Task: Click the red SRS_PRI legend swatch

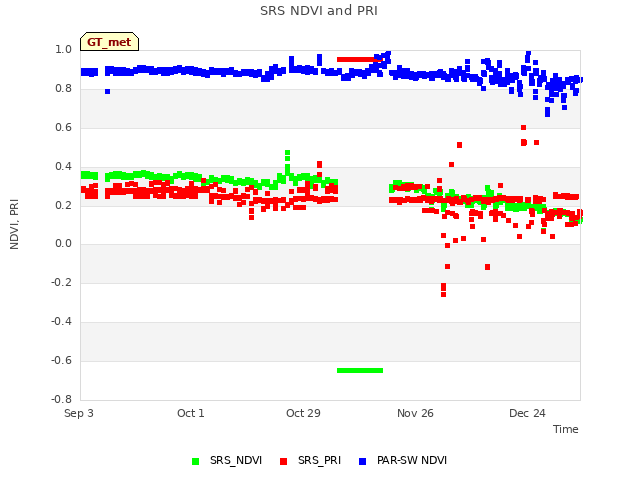Action: click(x=284, y=461)
